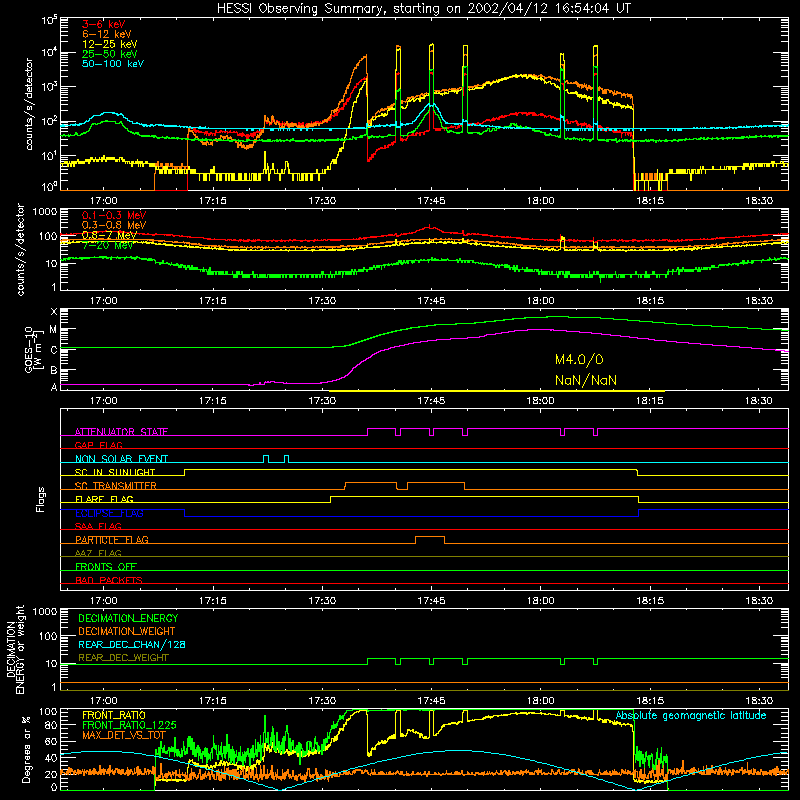Select the FLARE_FLAG label
Image resolution: width=800 pixels, height=800 pixels.
(104, 499)
